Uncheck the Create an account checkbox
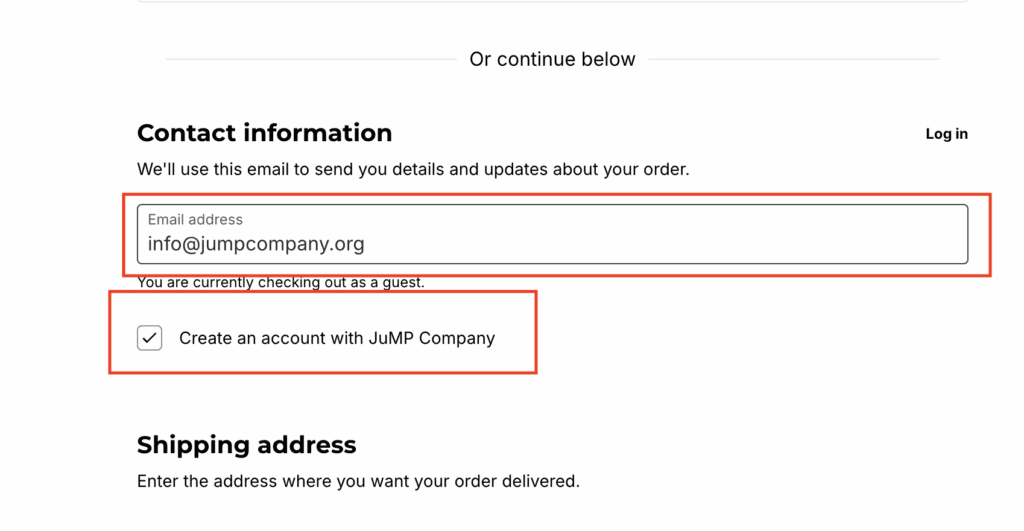 [x=150, y=338]
